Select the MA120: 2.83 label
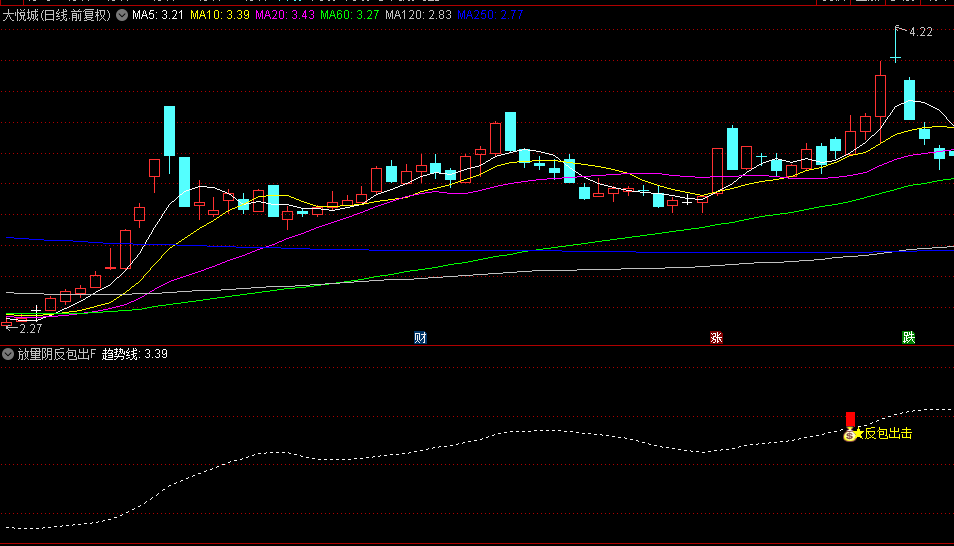 (x=419, y=15)
